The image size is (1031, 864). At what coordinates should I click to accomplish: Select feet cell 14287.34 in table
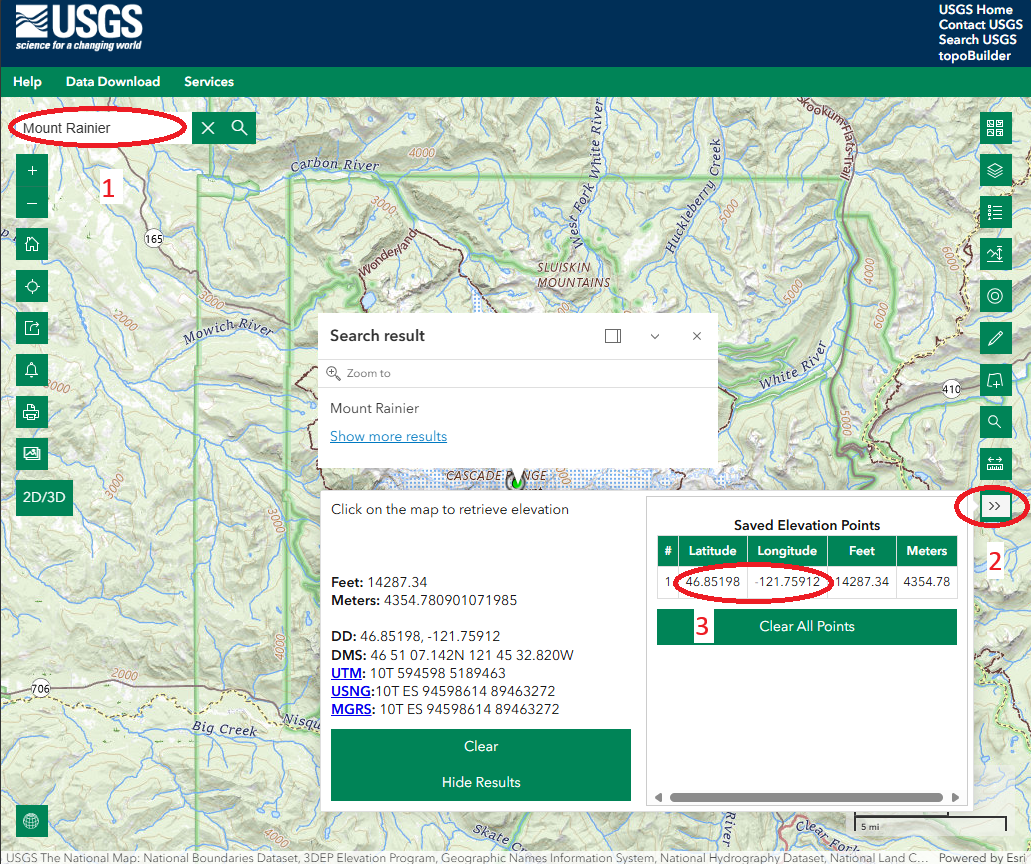point(861,582)
